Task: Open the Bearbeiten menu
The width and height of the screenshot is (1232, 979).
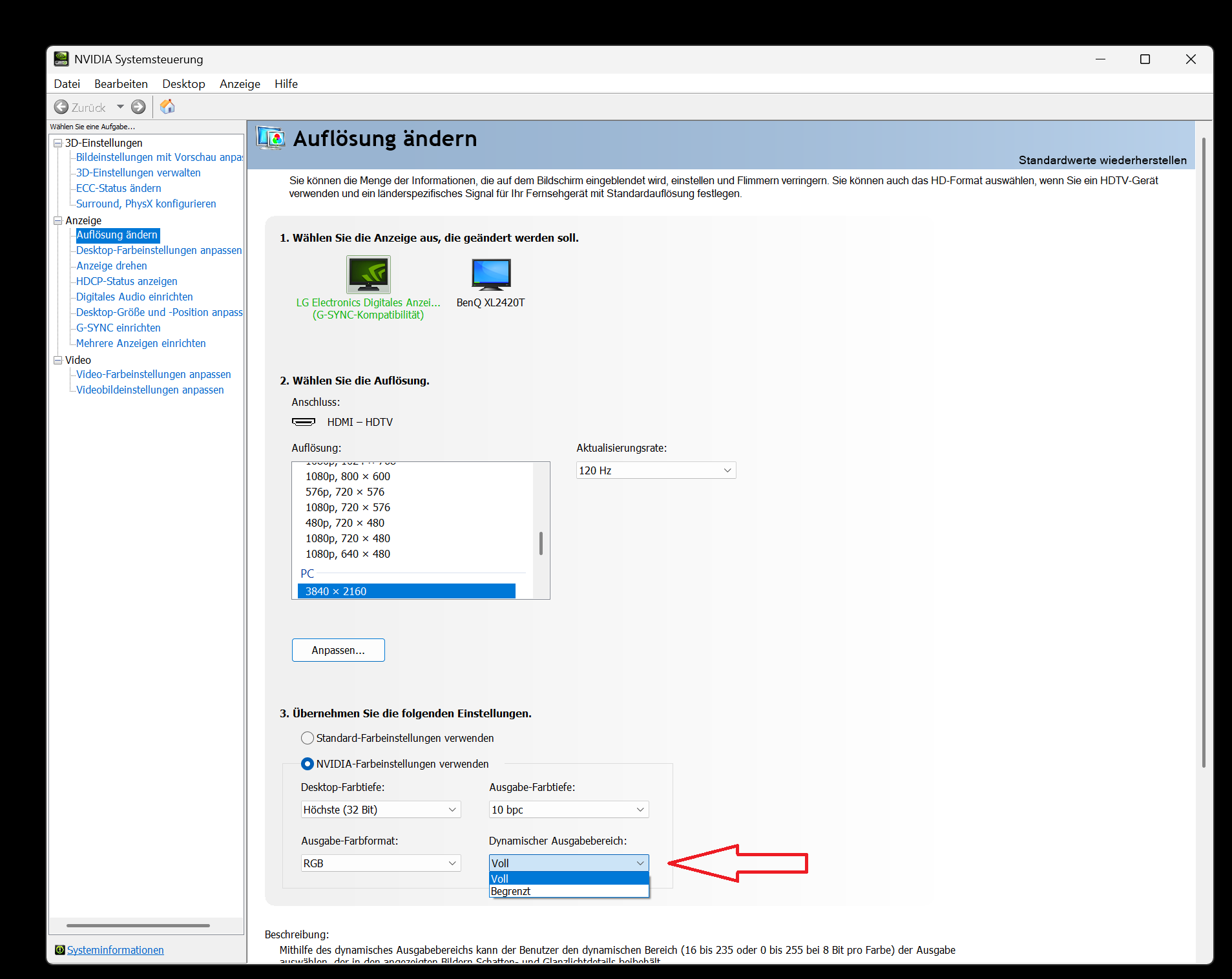Action: (121, 84)
